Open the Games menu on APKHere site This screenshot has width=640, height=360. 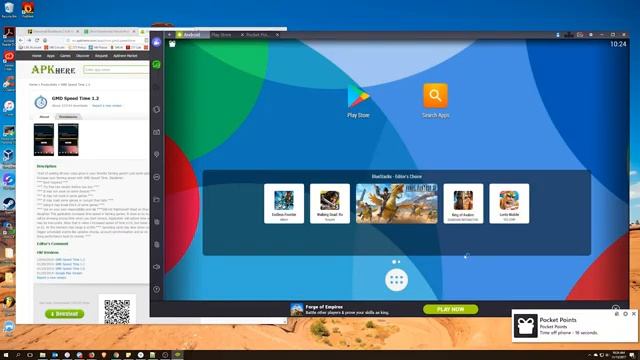click(65, 56)
